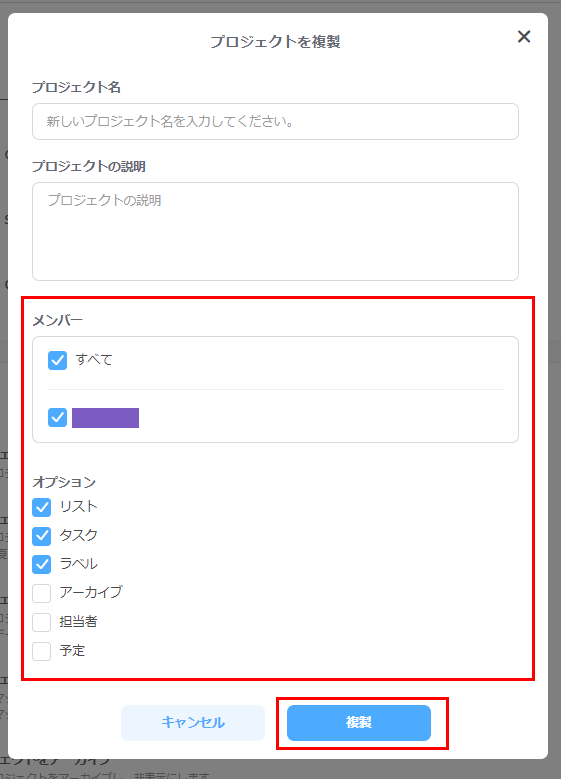The image size is (561, 779).
Task: Click the オプション section heading
Action: coord(64,482)
